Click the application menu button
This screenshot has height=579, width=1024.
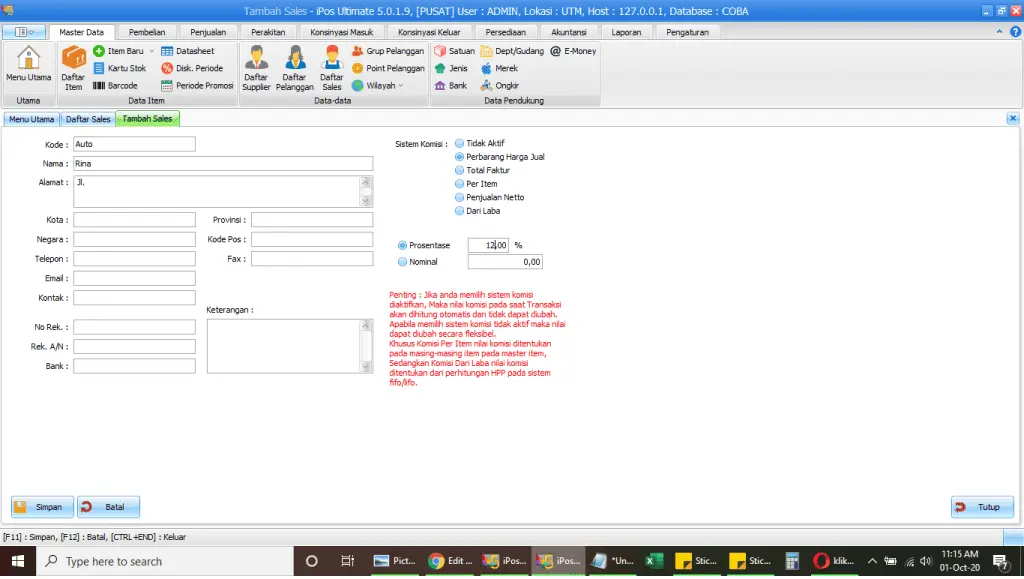(x=24, y=31)
